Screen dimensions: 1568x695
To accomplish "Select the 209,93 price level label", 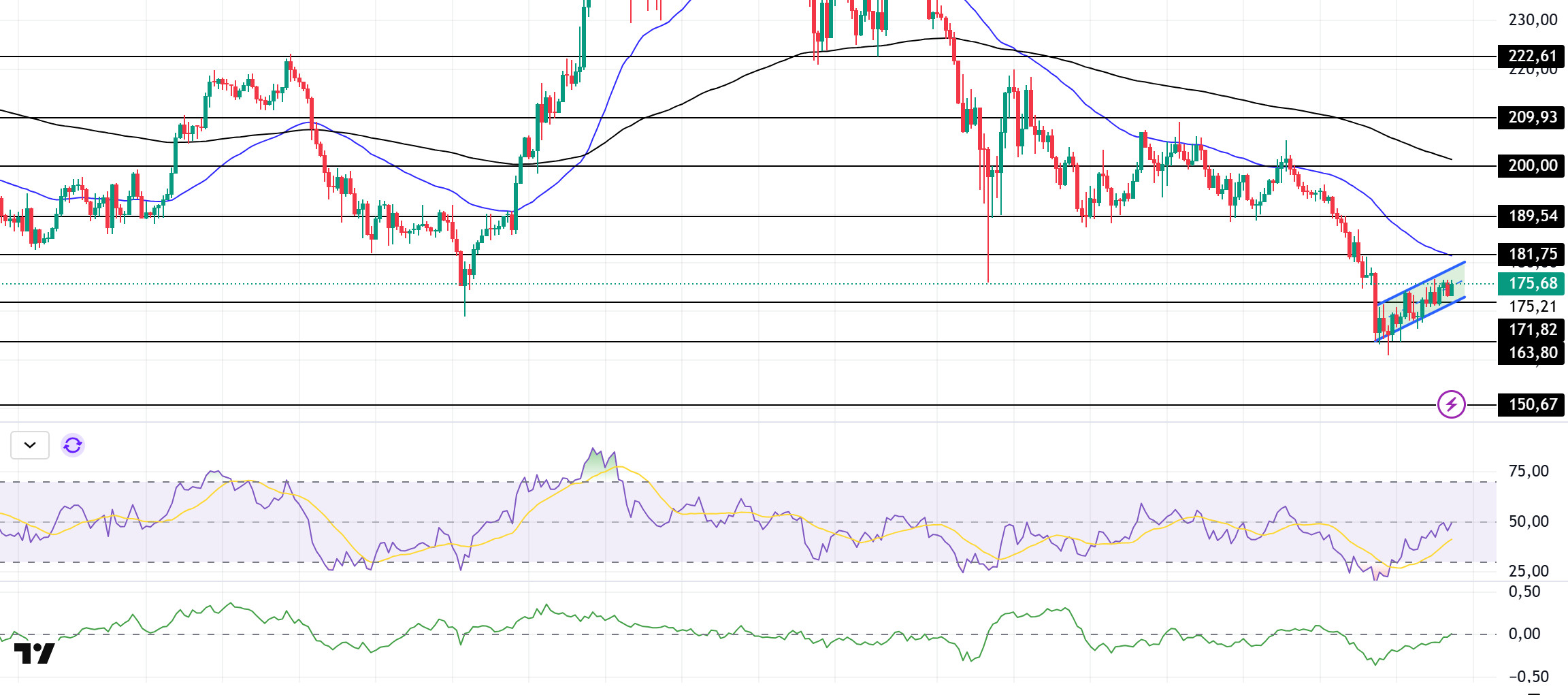I will point(1532,117).
